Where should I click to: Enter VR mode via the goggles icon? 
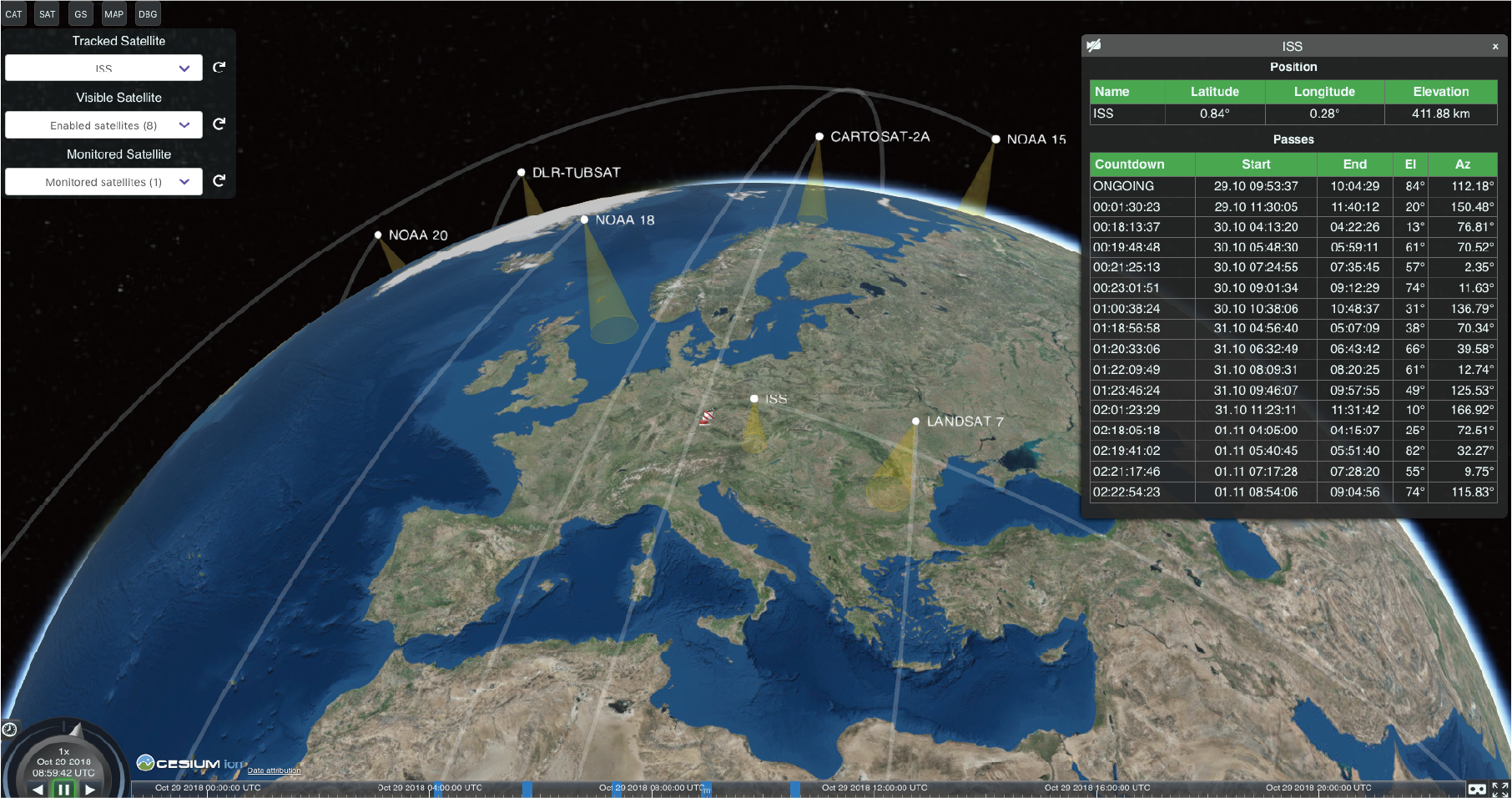pos(1477,789)
